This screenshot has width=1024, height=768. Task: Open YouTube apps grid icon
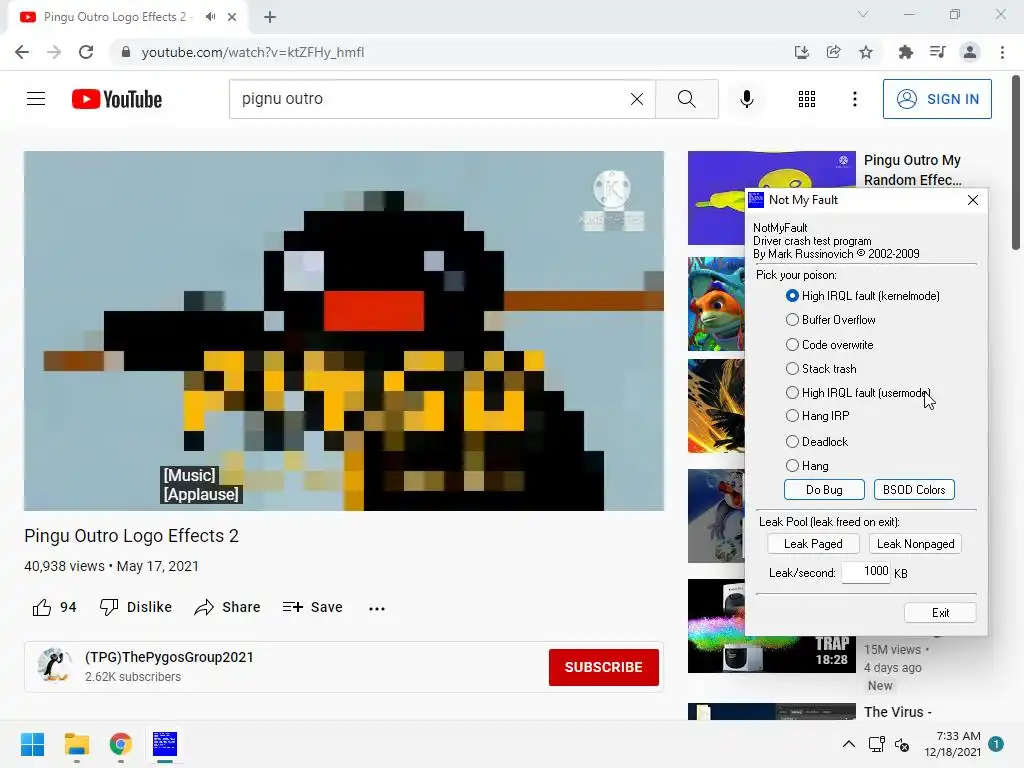click(807, 99)
